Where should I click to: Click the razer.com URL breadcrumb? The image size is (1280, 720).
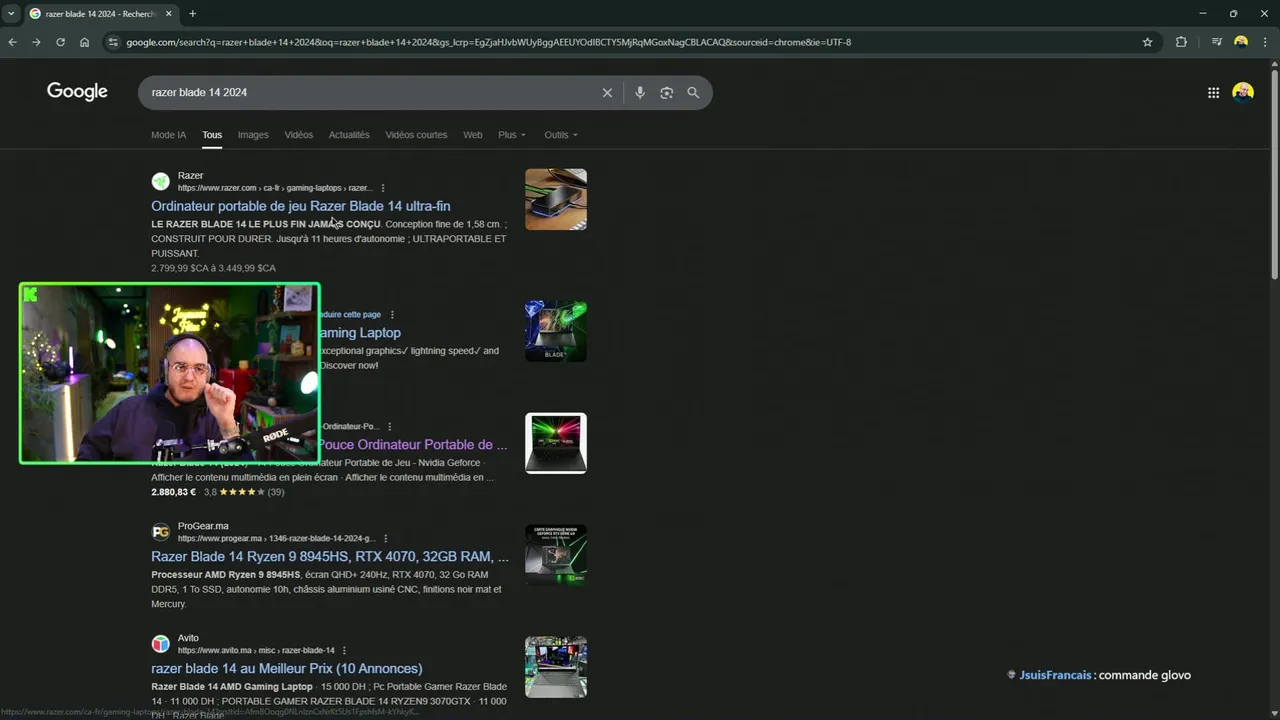(x=275, y=188)
